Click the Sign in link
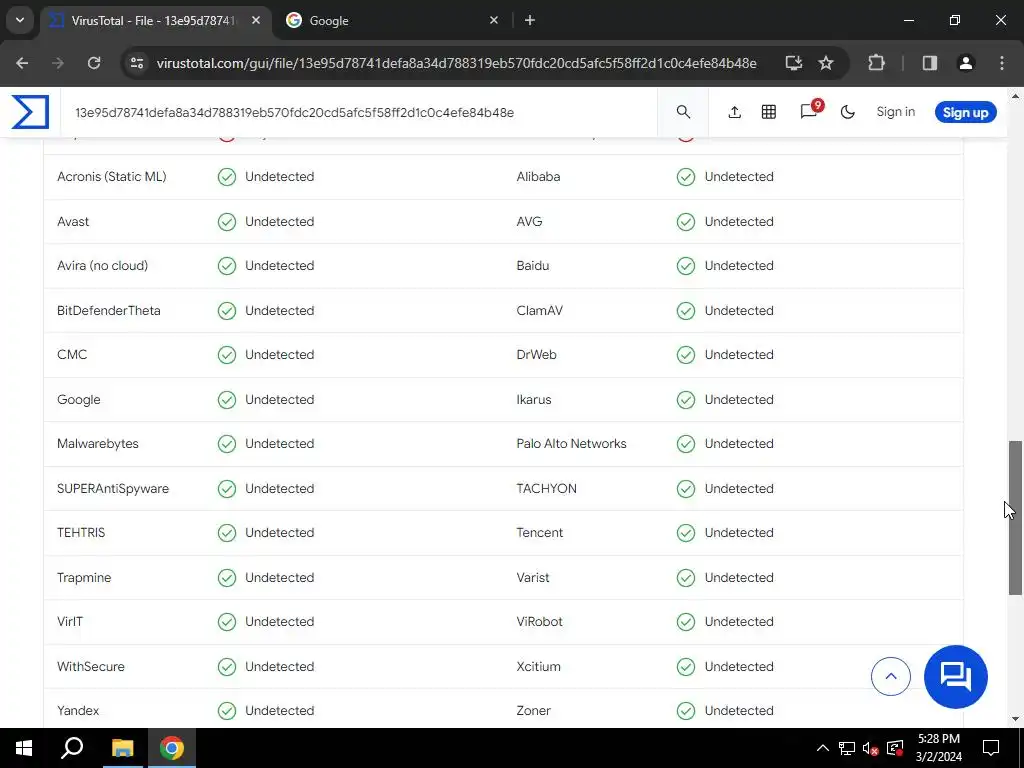Image resolution: width=1024 pixels, height=768 pixels. (895, 112)
